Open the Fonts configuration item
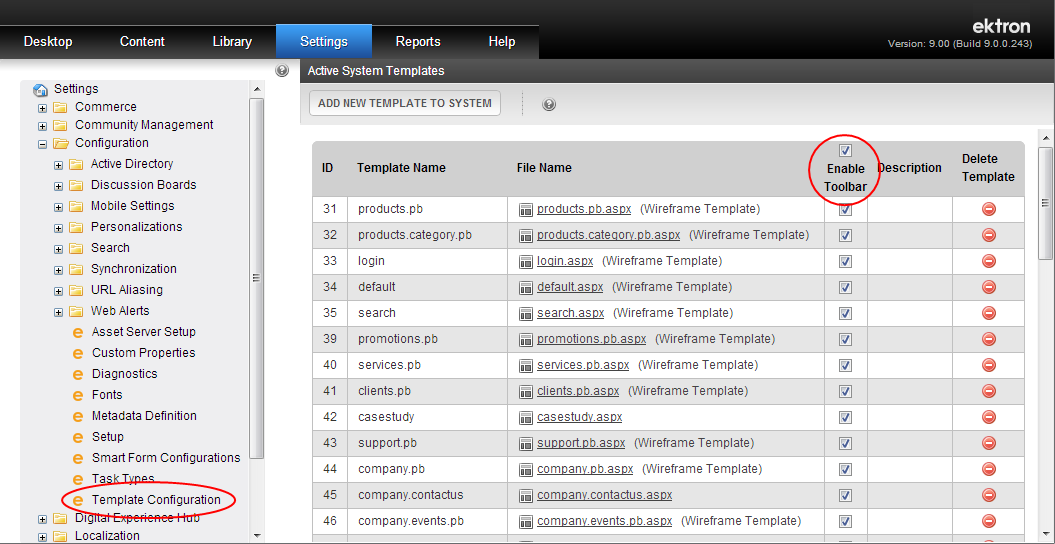Image resolution: width=1055 pixels, height=544 pixels. [107, 395]
